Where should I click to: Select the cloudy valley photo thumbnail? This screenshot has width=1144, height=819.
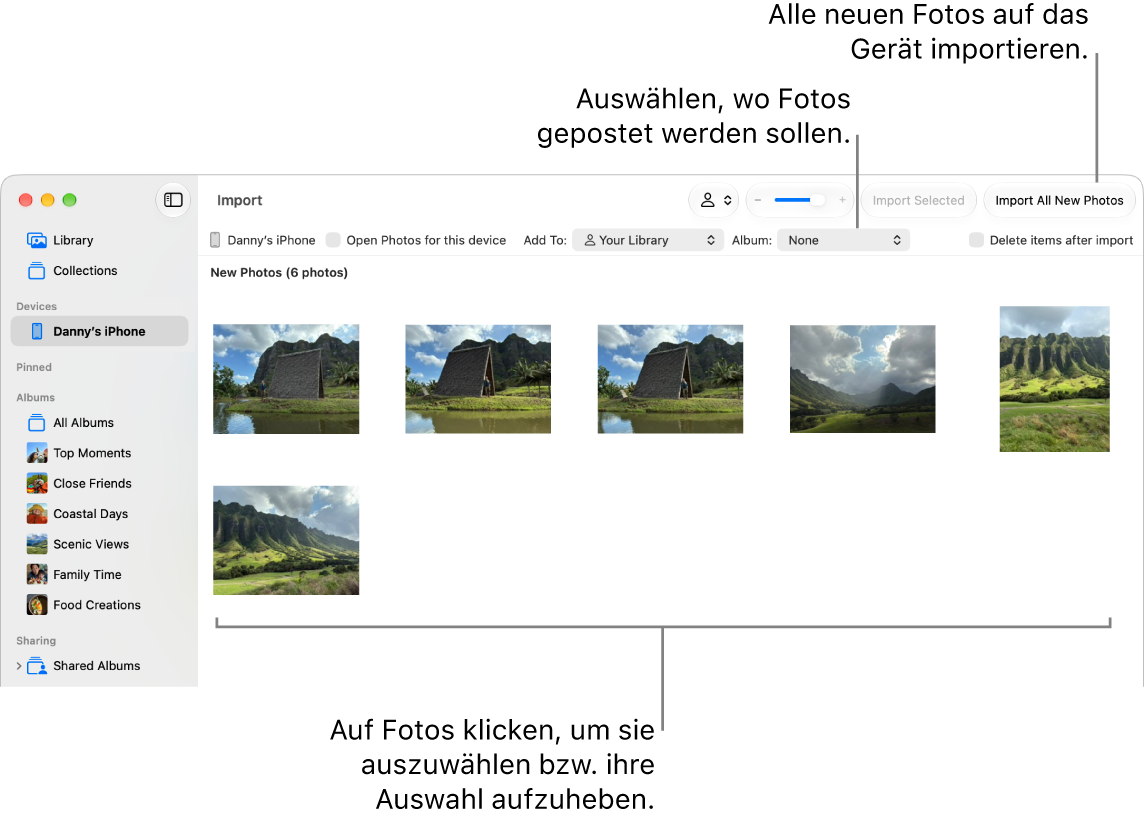862,379
